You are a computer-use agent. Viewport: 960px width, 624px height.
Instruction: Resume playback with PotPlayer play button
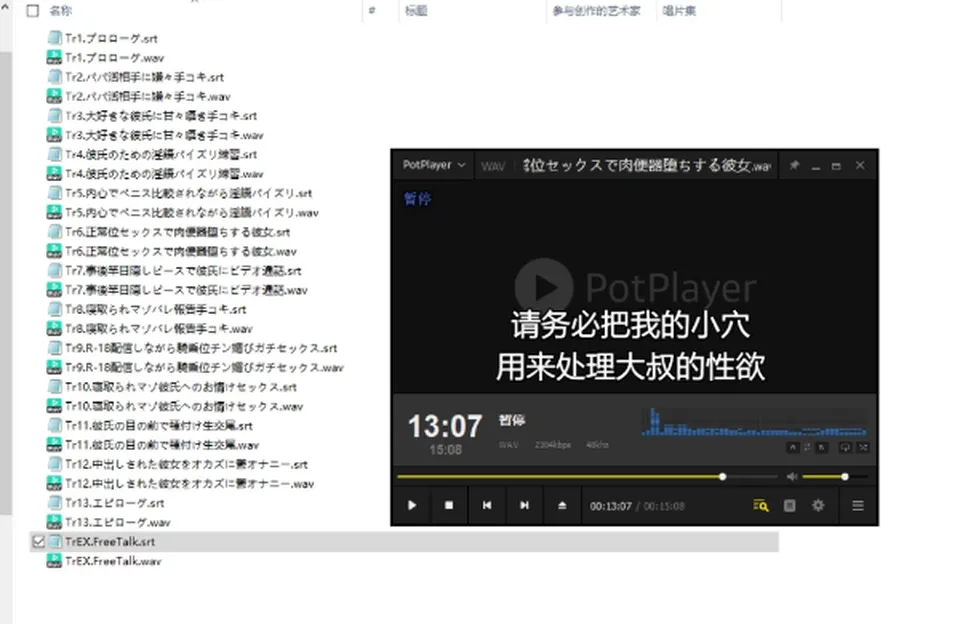pyautogui.click(x=412, y=505)
